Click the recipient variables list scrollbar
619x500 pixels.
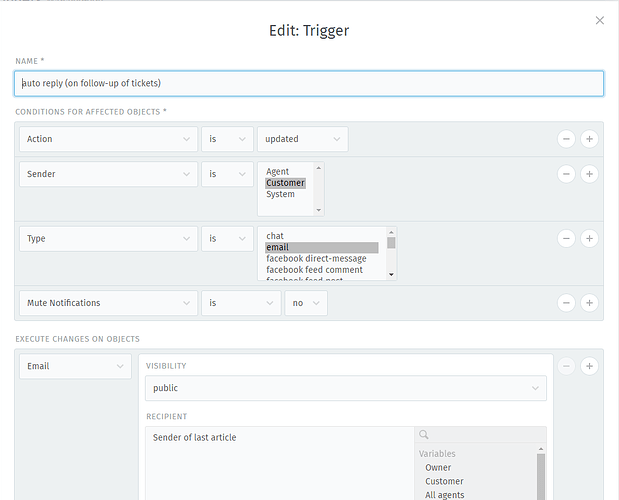click(541, 477)
